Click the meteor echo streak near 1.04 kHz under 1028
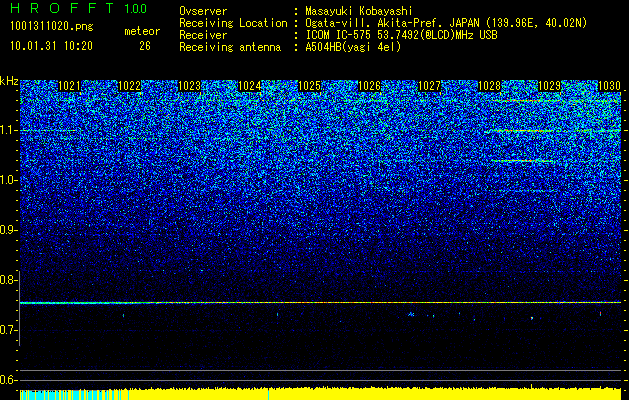The image size is (629, 400). 521,161
